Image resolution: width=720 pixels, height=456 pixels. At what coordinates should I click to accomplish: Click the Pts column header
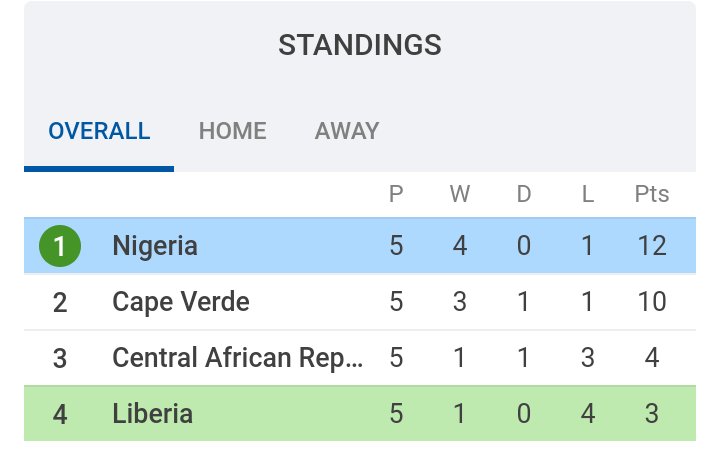652,194
